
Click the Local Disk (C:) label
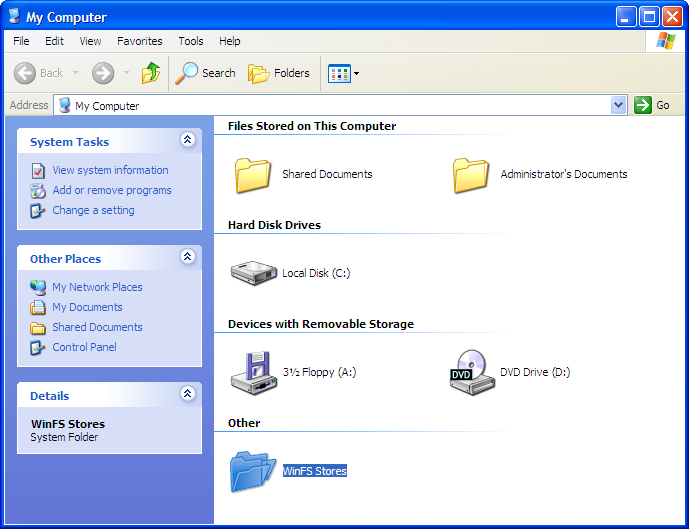(316, 273)
